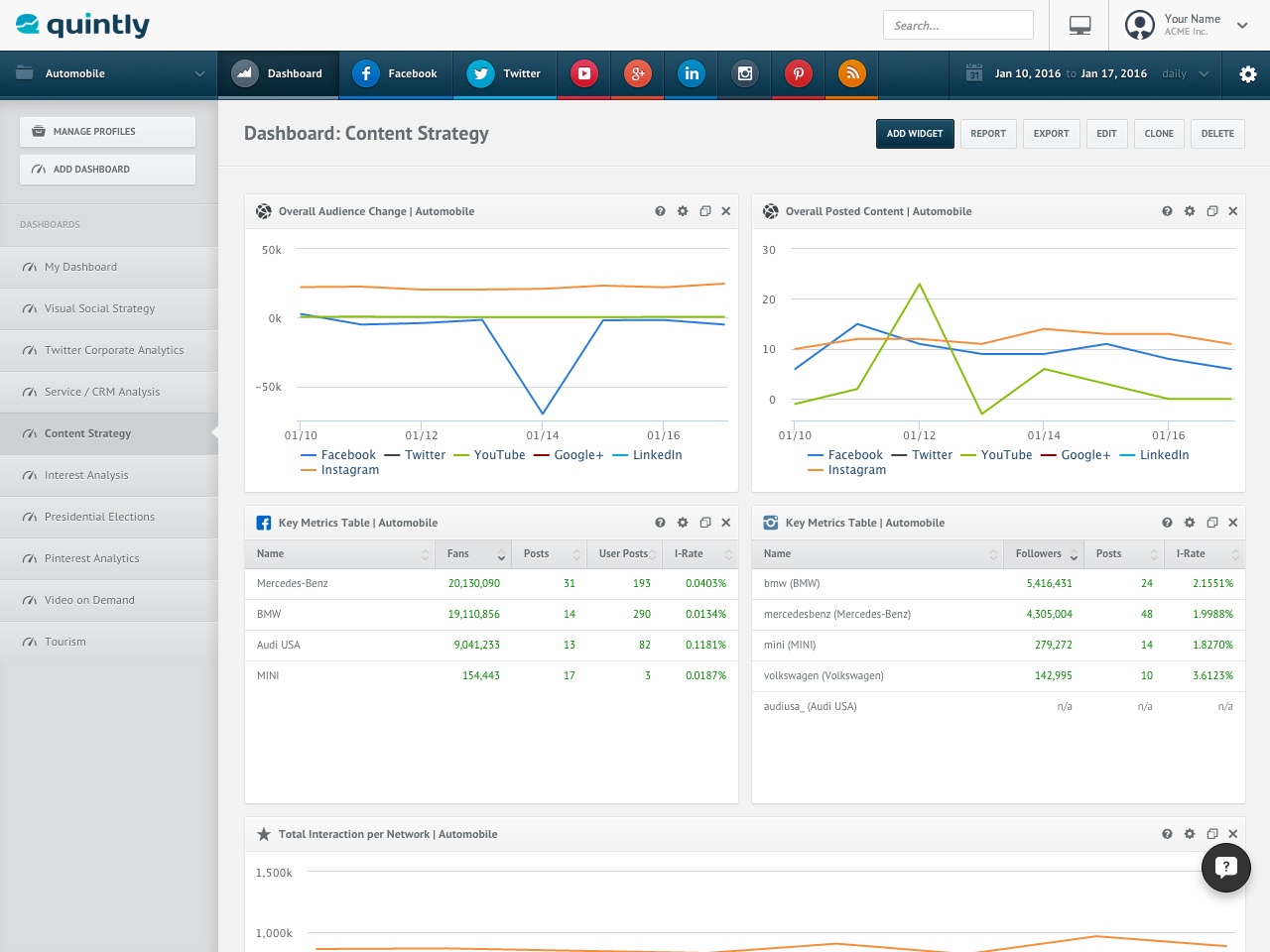Viewport: 1270px width, 952px height.
Task: Toggle YouTube series in Posted Content legend
Action: tap(996, 455)
